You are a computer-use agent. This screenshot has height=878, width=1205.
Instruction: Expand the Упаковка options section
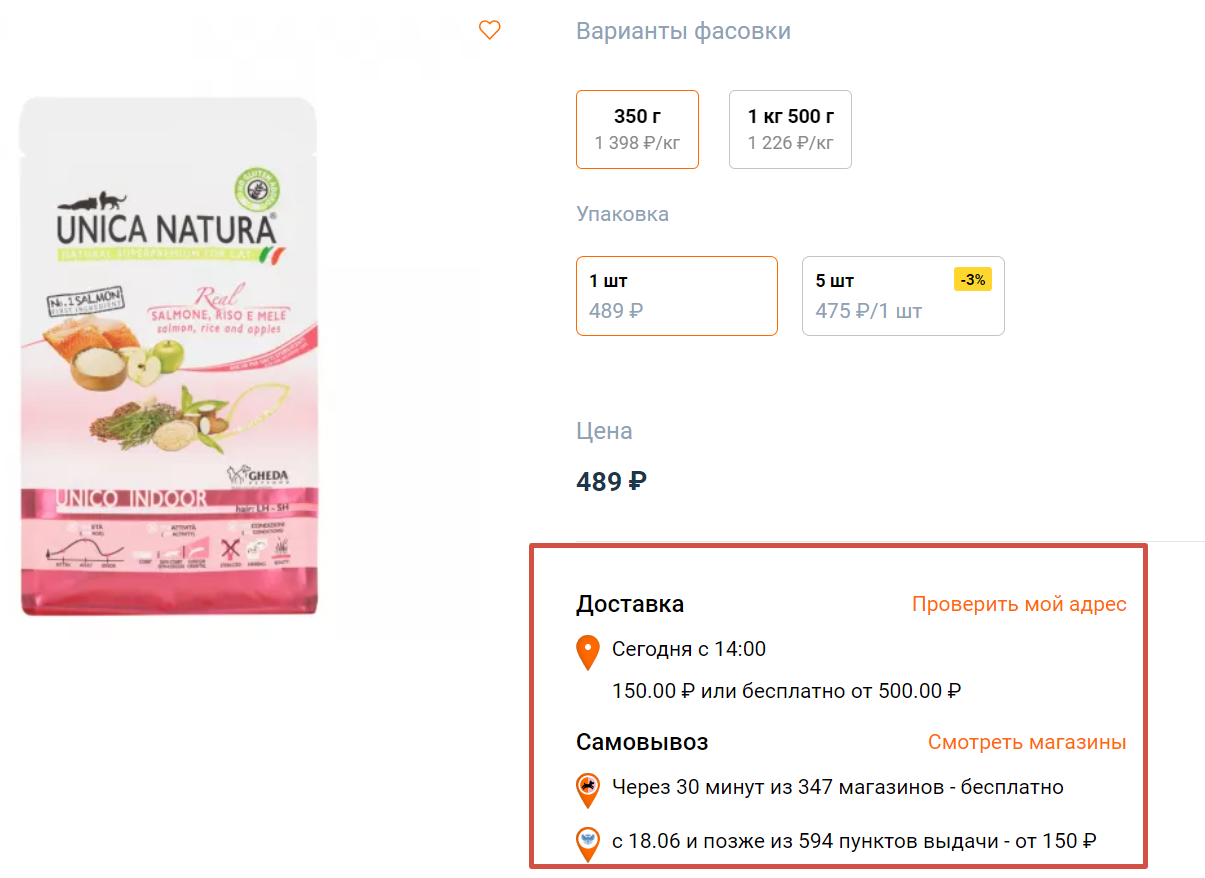(x=622, y=213)
